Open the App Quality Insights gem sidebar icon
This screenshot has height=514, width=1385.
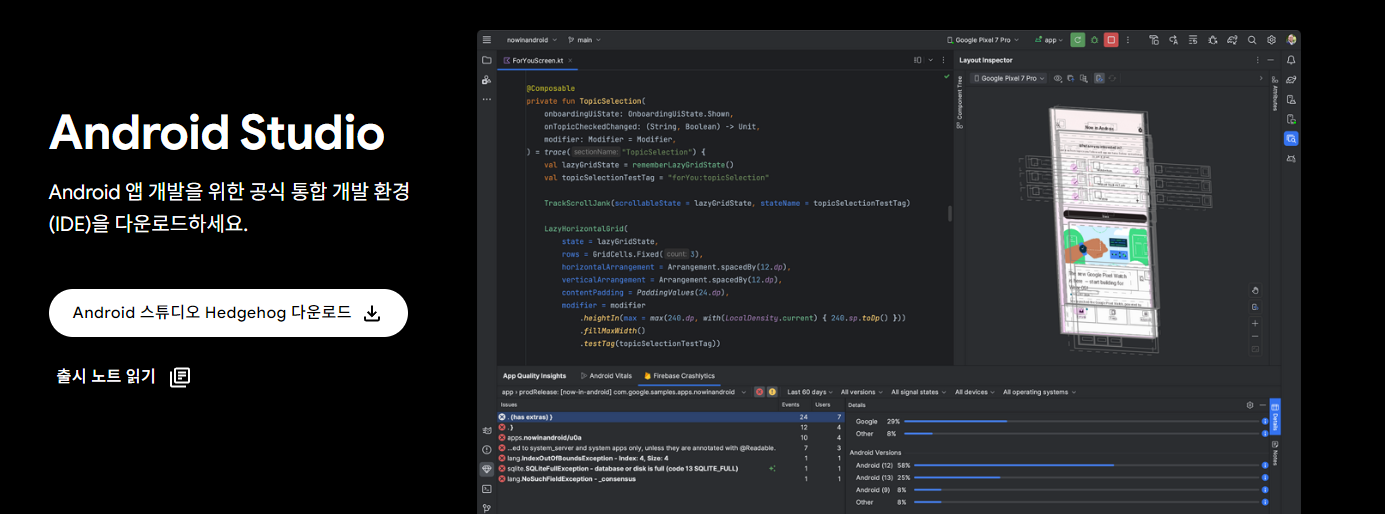pyautogui.click(x=487, y=468)
